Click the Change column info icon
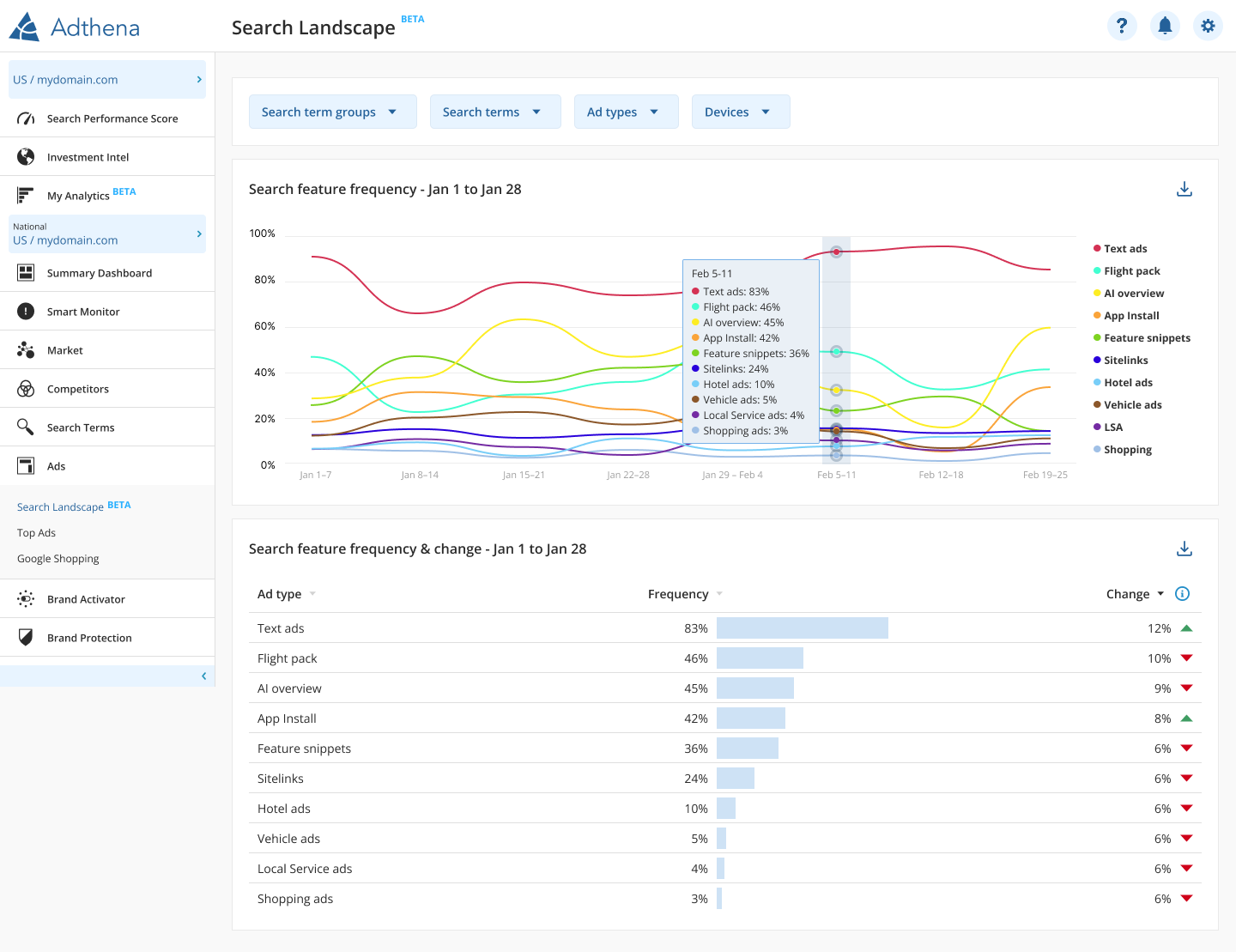This screenshot has height=952, width=1236. pos(1182,594)
